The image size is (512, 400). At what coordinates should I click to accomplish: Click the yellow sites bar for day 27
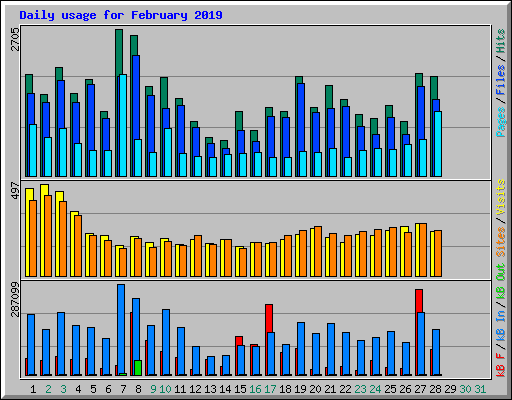pos(417,250)
